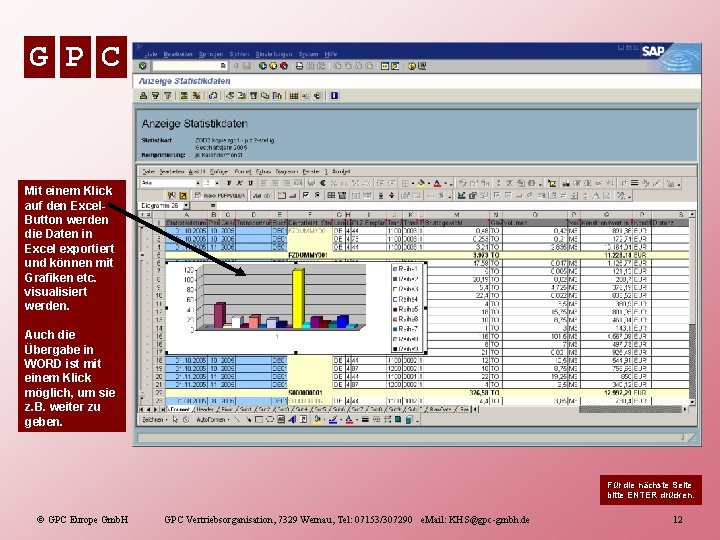Select the Arrow tool in Drawing toolbar
Image resolution: width=720 pixels, height=540 pixels.
[x=248, y=419]
